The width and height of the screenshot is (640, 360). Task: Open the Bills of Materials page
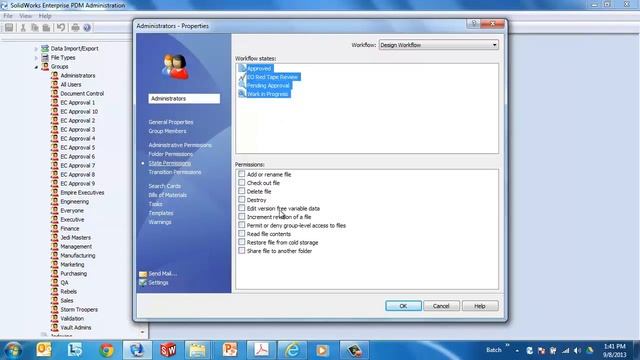click(x=168, y=195)
